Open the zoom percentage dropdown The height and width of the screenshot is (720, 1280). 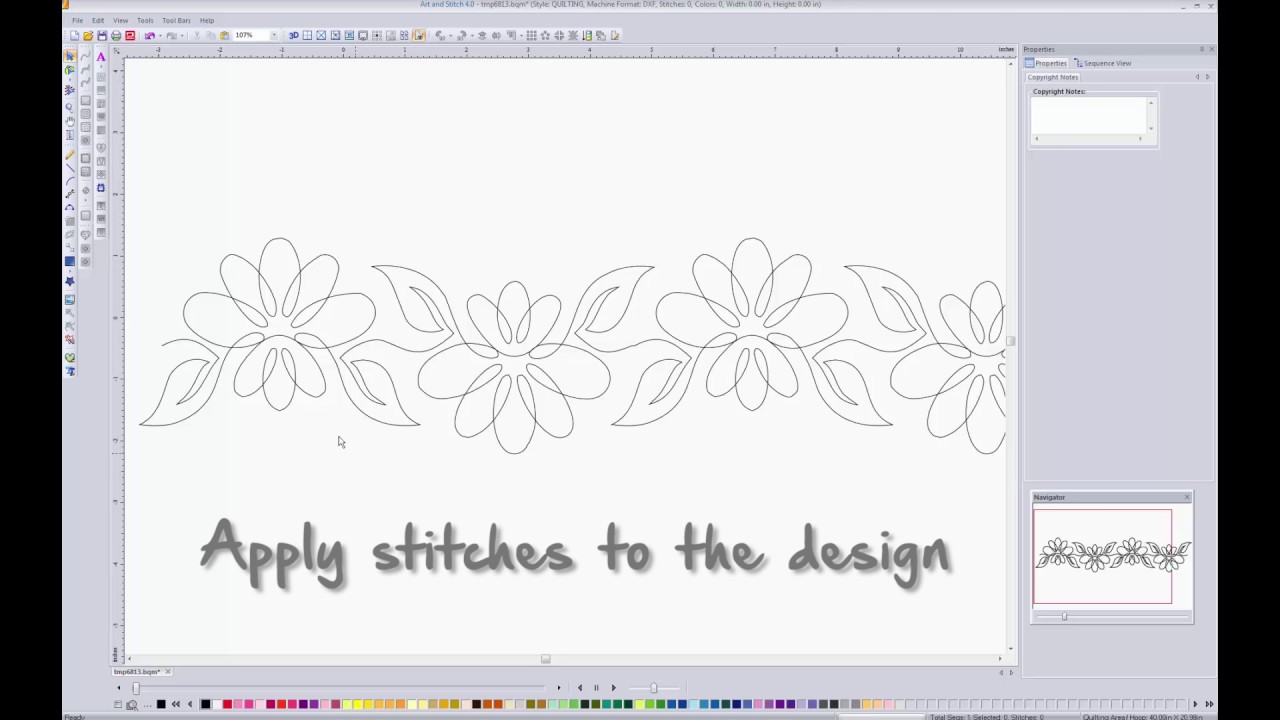coord(274,36)
